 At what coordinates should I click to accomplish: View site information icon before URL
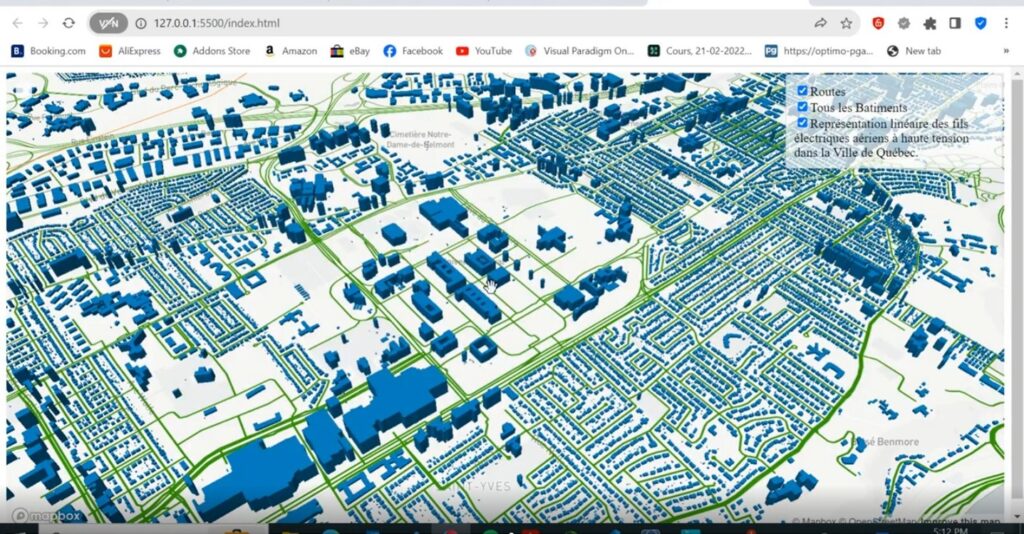tap(140, 24)
